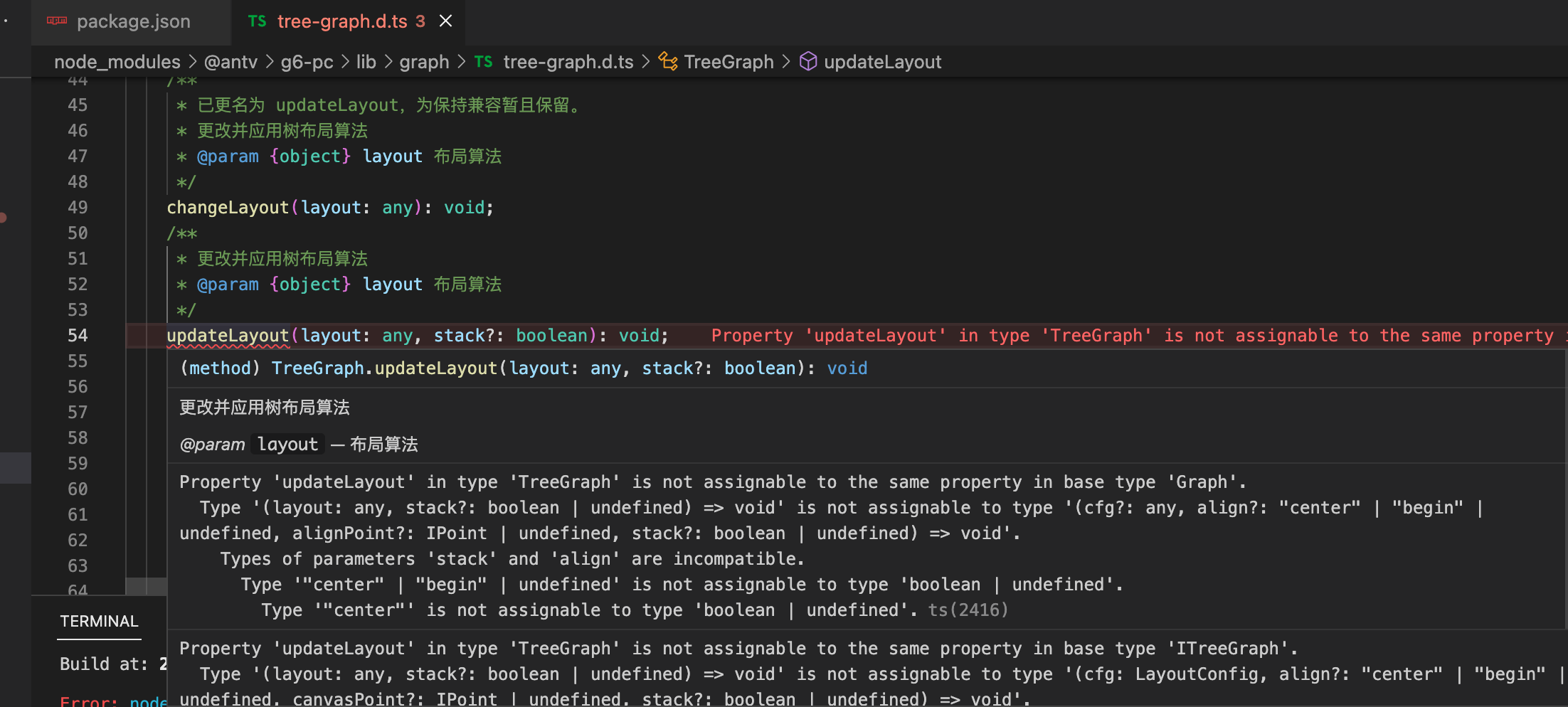1568x707 pixels.
Task: Click 'Build at:' text in terminal
Action: click(104, 664)
